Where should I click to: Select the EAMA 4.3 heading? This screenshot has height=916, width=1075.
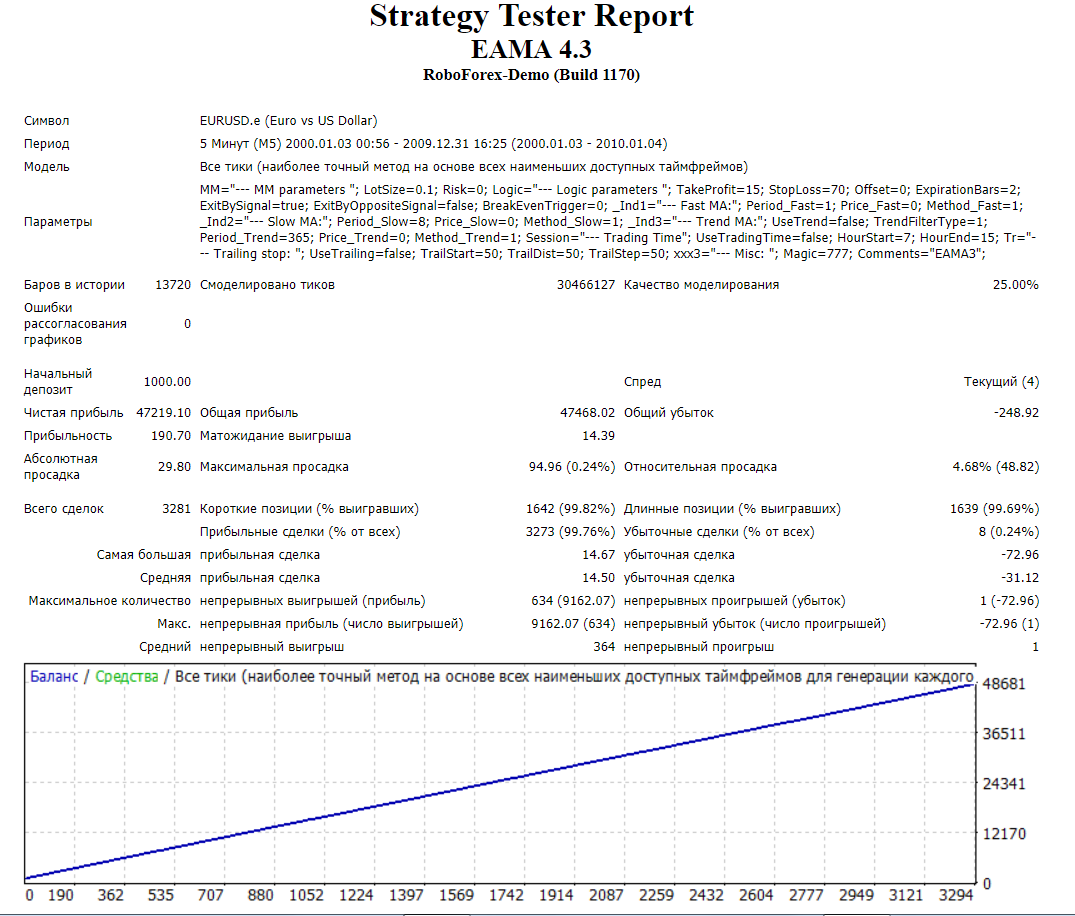click(531, 49)
